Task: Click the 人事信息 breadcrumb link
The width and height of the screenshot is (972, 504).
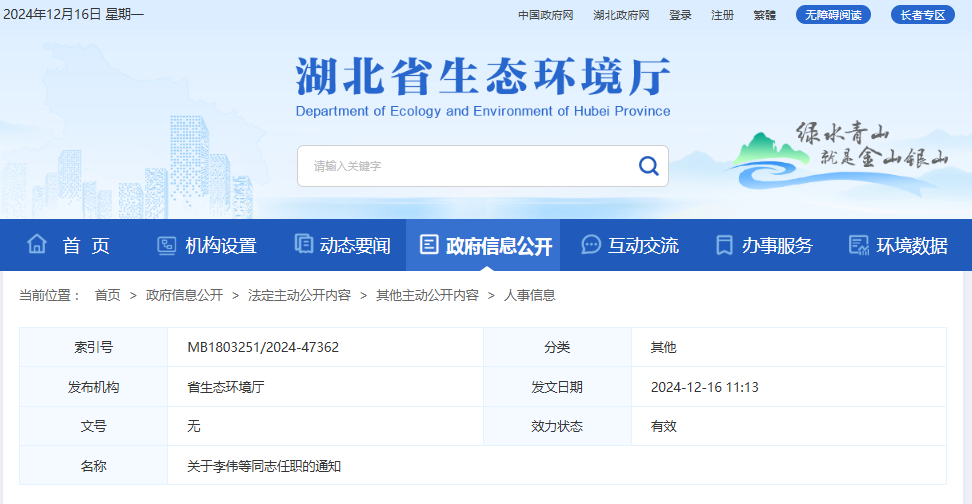Action: (x=529, y=295)
